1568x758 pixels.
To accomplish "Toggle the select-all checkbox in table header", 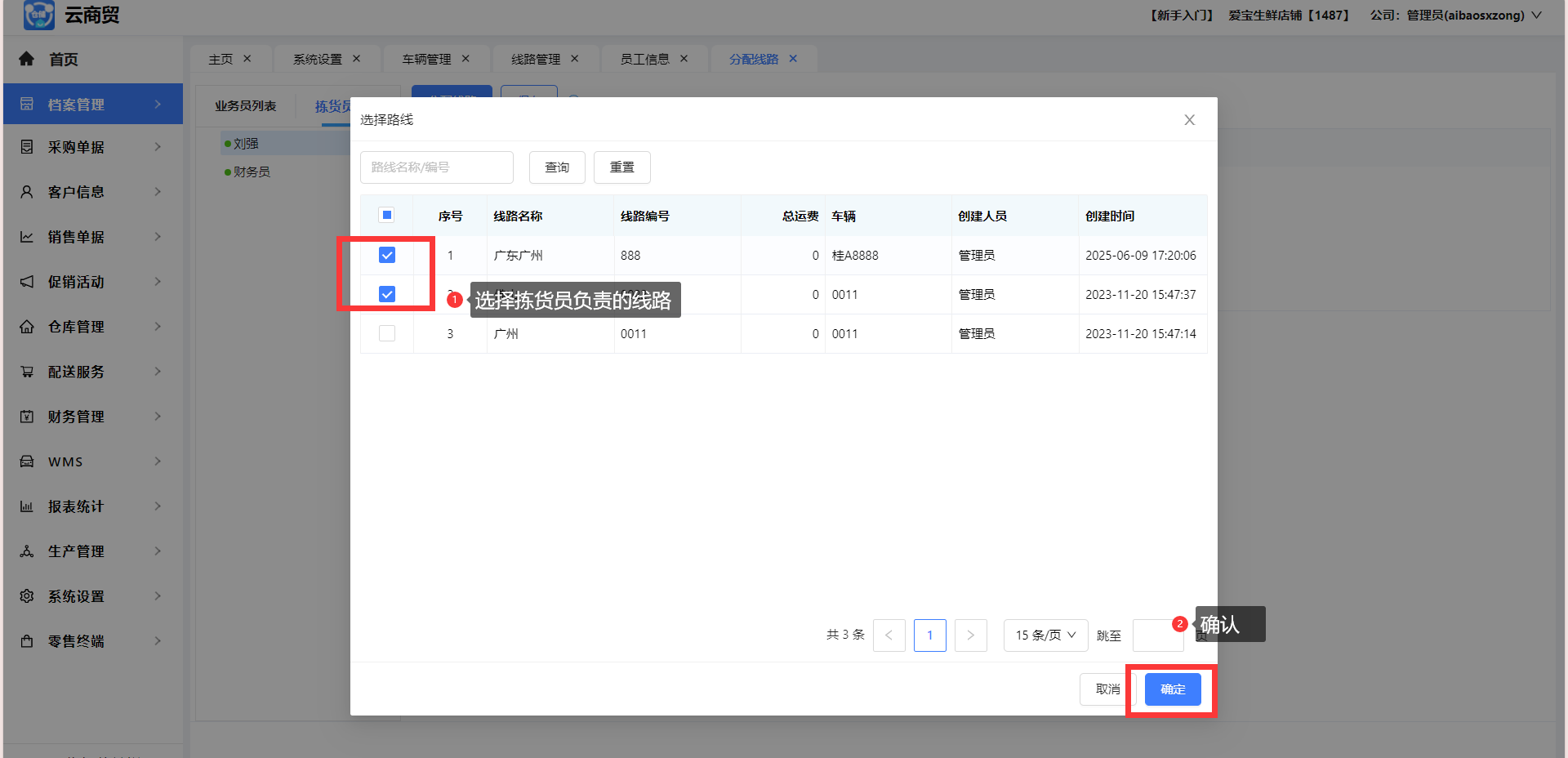I will (387, 216).
